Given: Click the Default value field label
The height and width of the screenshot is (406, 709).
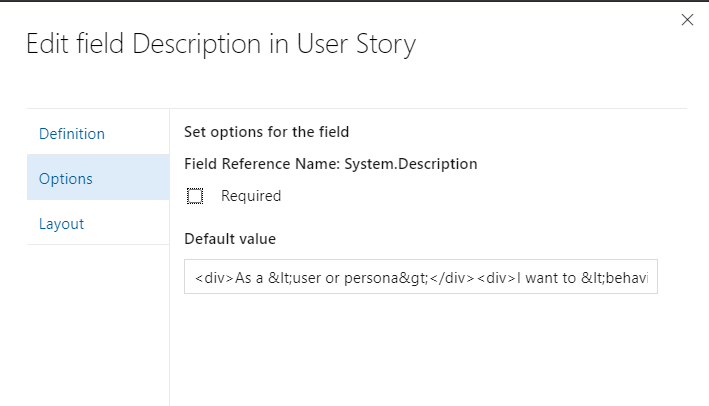Looking at the screenshot, I should click(230, 239).
